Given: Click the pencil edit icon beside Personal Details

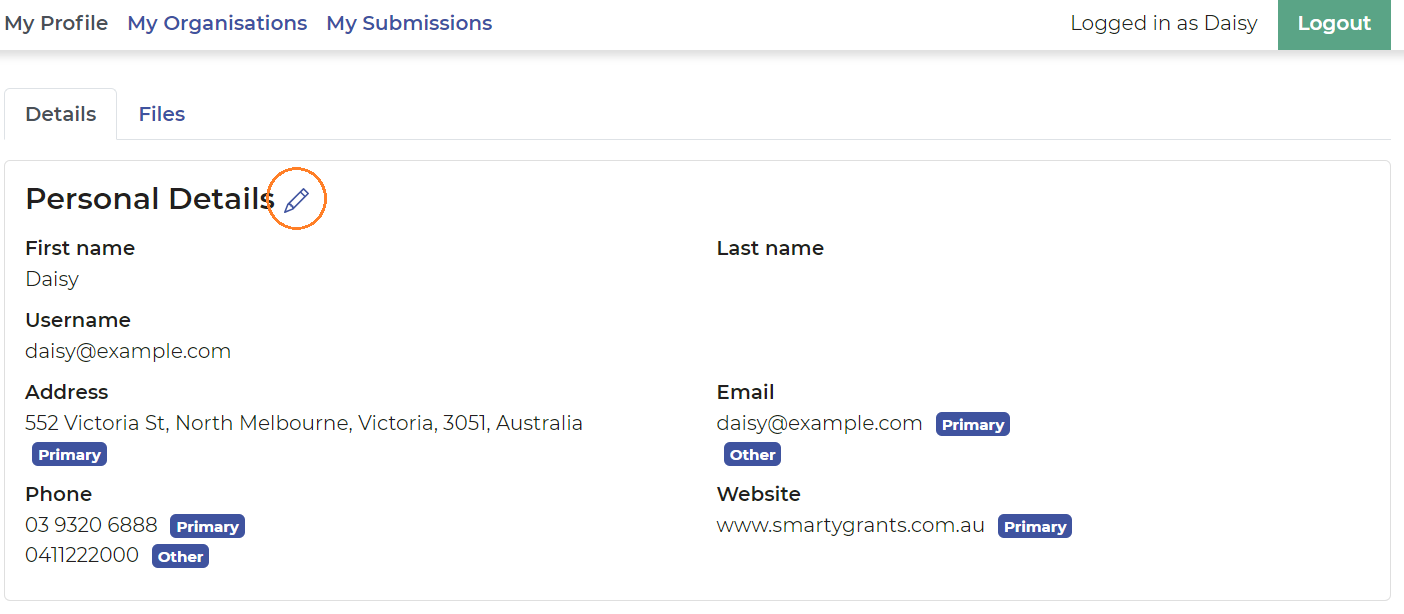Looking at the screenshot, I should pyautogui.click(x=296, y=200).
